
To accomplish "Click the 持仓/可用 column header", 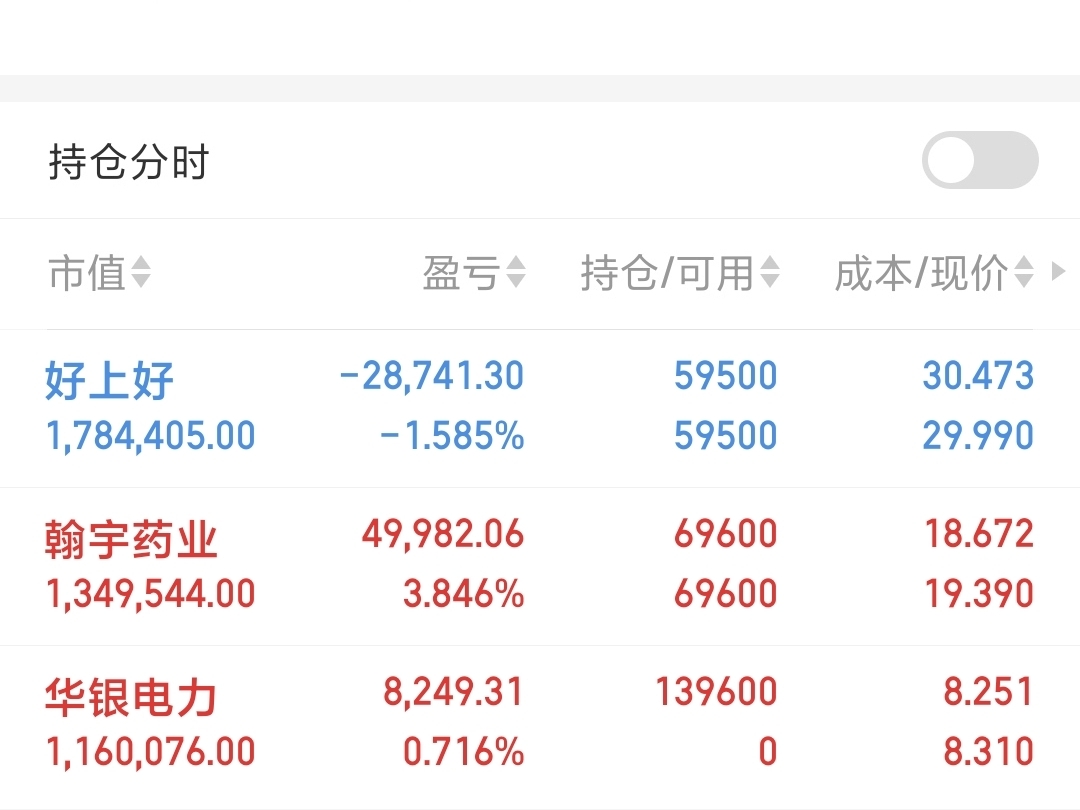I will pyautogui.click(x=667, y=273).
